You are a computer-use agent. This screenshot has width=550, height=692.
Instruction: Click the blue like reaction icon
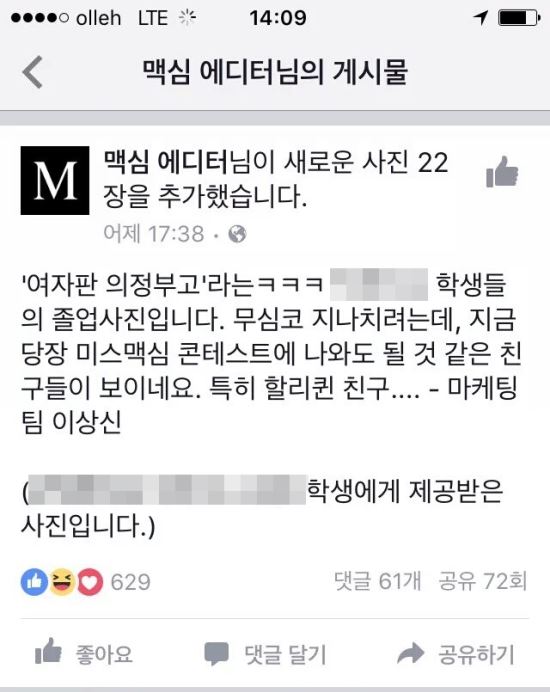pyautogui.click(x=34, y=582)
